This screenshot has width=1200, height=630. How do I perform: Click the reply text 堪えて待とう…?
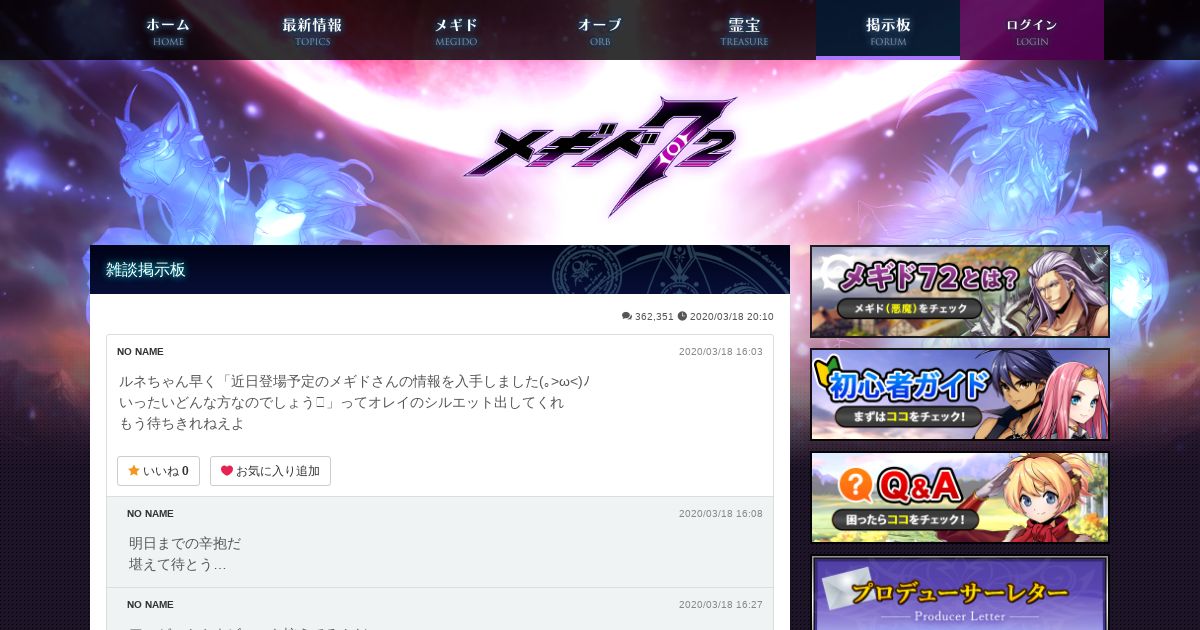178,564
